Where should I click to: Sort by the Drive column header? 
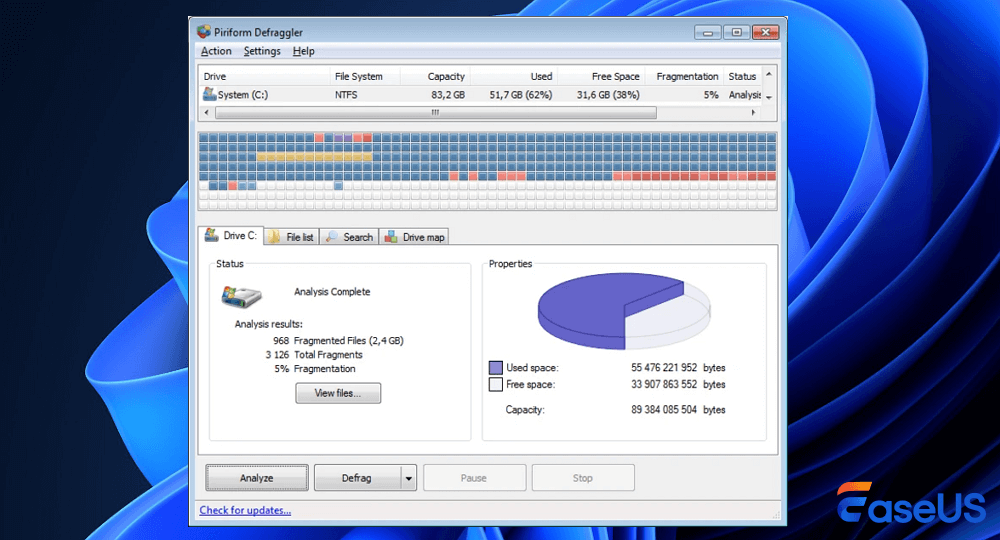click(264, 77)
